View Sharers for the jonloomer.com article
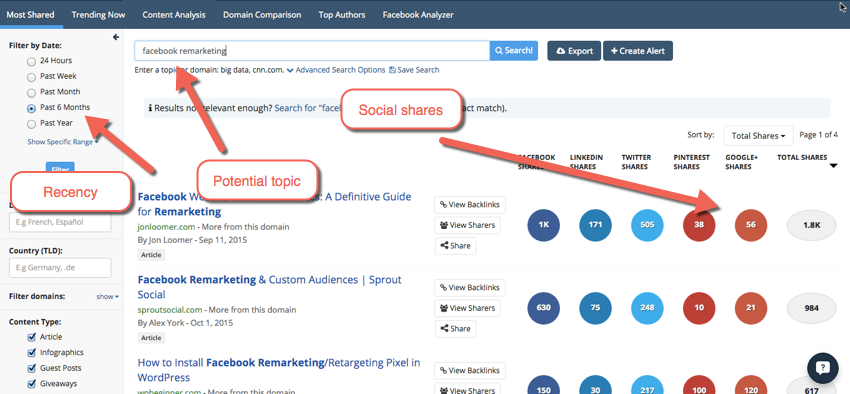 467,225
